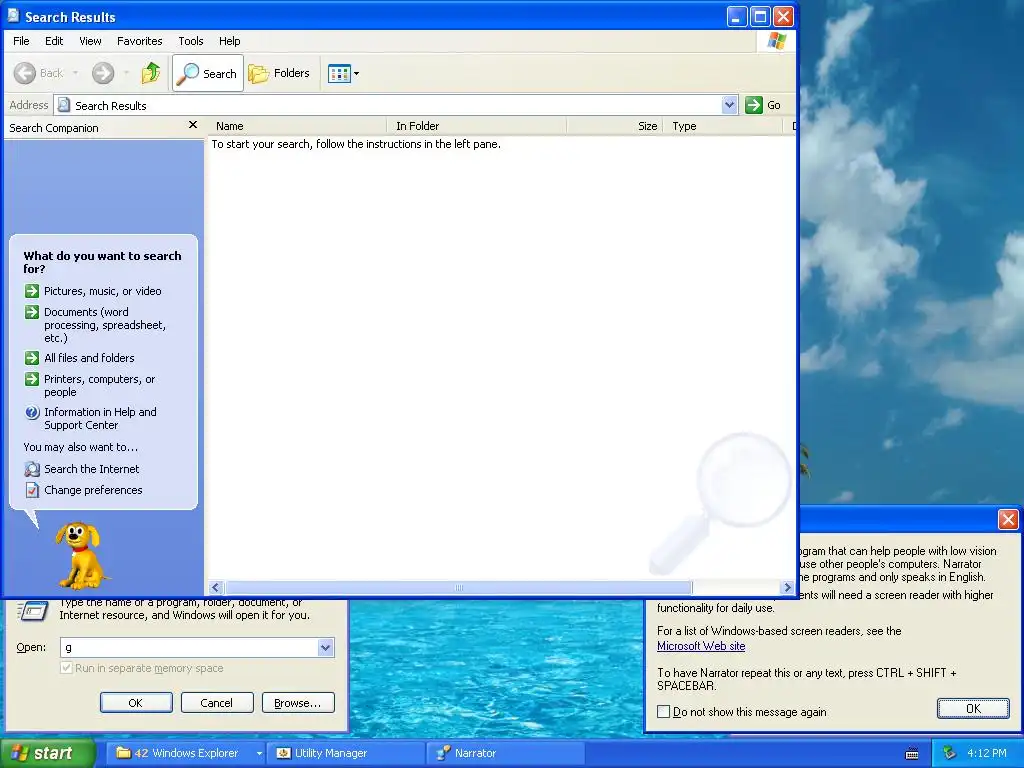Close the Narrator dialog with X
The height and width of the screenshot is (768, 1024).
coord(1008,519)
